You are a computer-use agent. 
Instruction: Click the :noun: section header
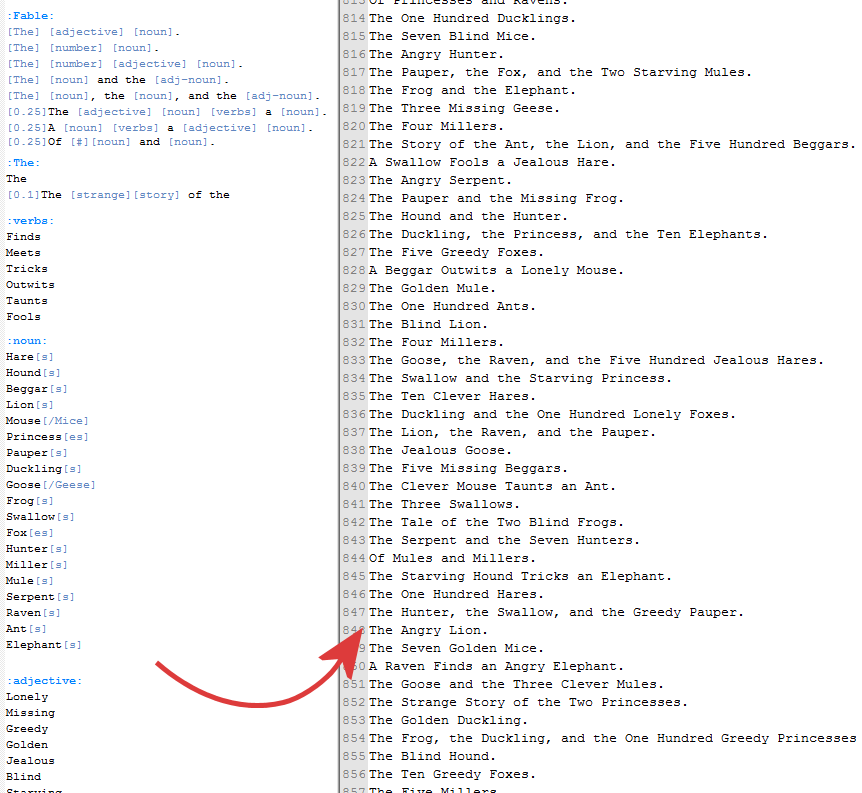coord(27,341)
